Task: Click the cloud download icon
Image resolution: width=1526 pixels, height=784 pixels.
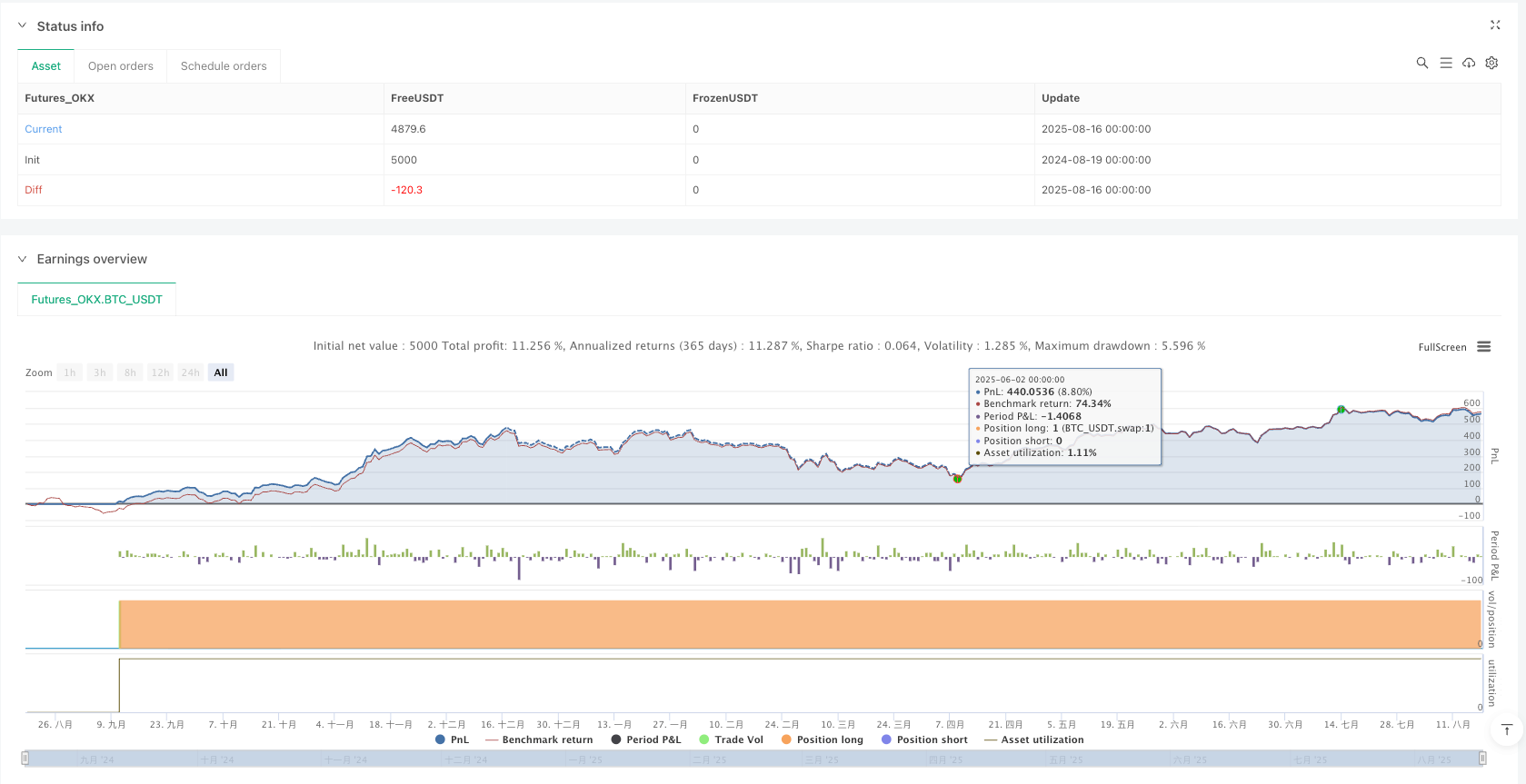Action: pyautogui.click(x=1469, y=63)
